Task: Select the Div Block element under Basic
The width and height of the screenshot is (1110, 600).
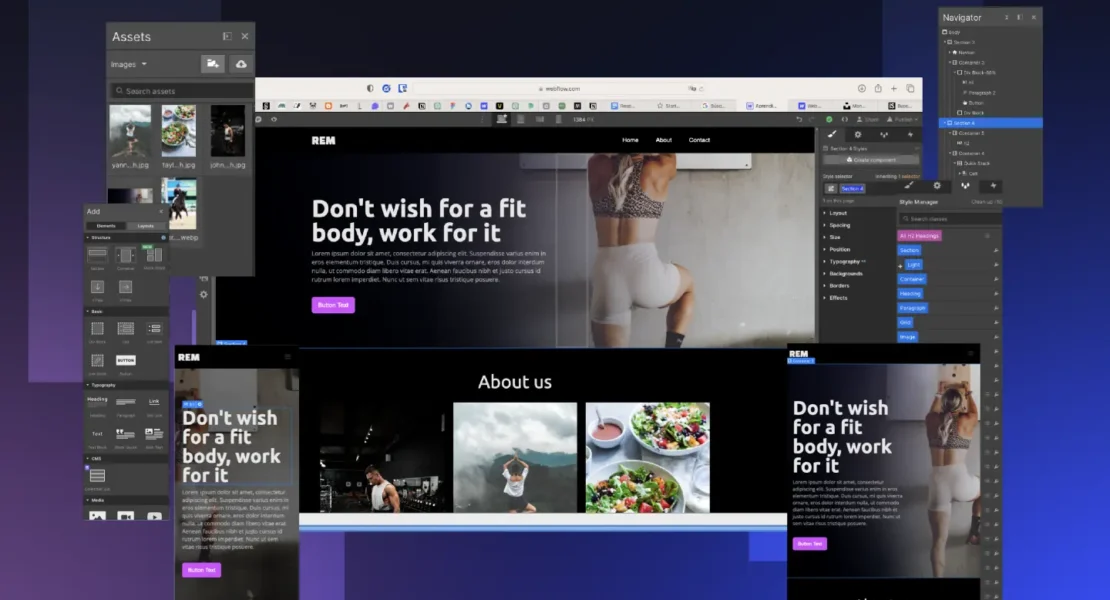Action: (x=96, y=326)
